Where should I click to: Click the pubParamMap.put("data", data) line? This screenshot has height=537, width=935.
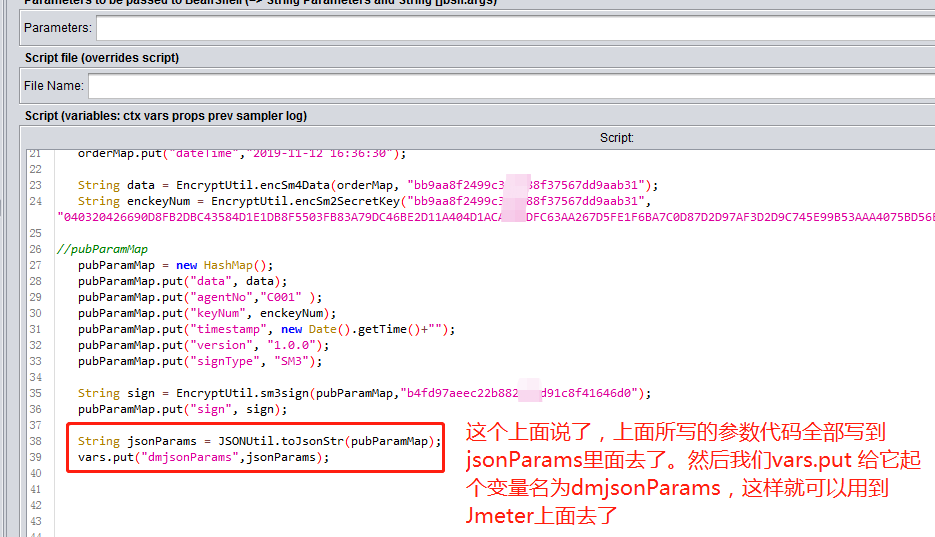tap(182, 281)
